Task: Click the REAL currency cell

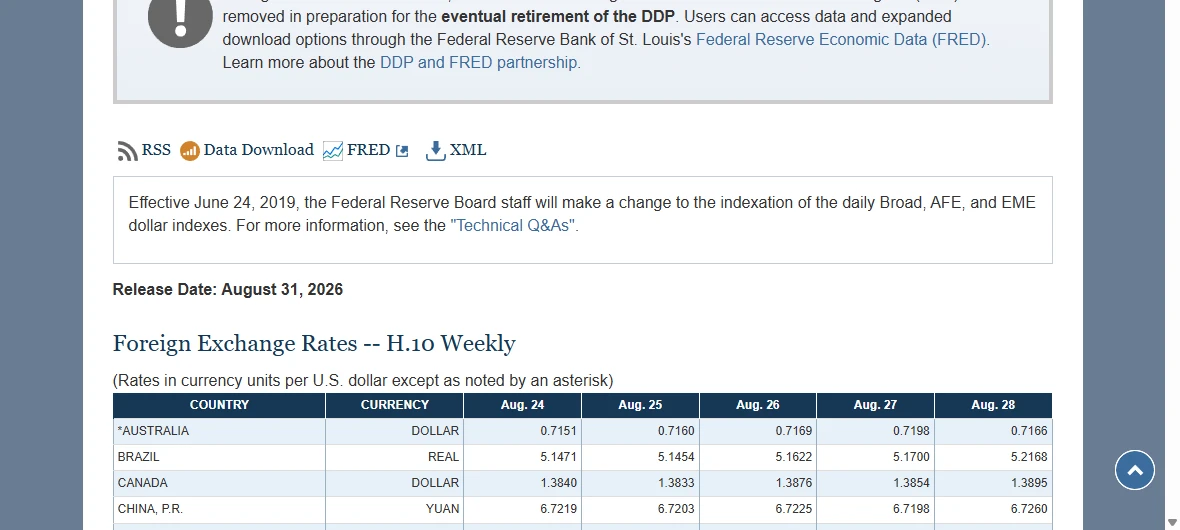Action: point(394,457)
